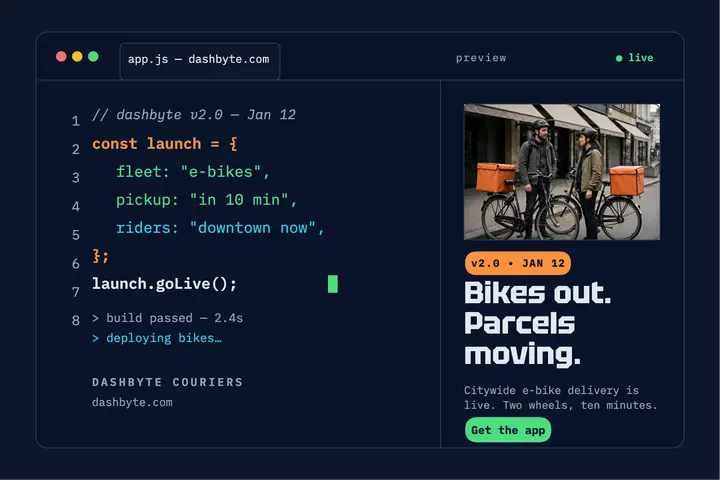This screenshot has width=720, height=480.
Task: Click line number 8 in the gutter
Action: (76, 320)
